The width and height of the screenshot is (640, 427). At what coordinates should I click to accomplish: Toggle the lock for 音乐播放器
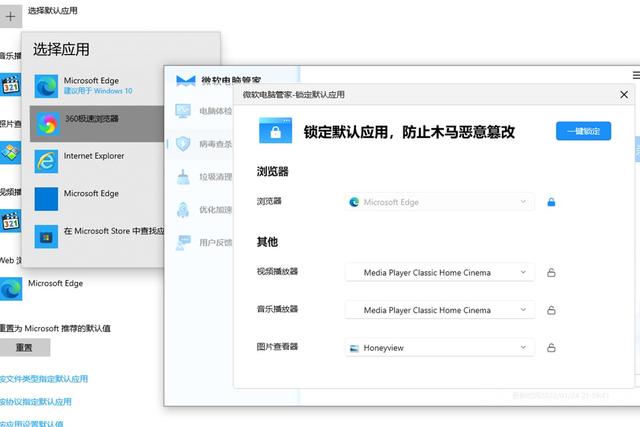tap(551, 310)
